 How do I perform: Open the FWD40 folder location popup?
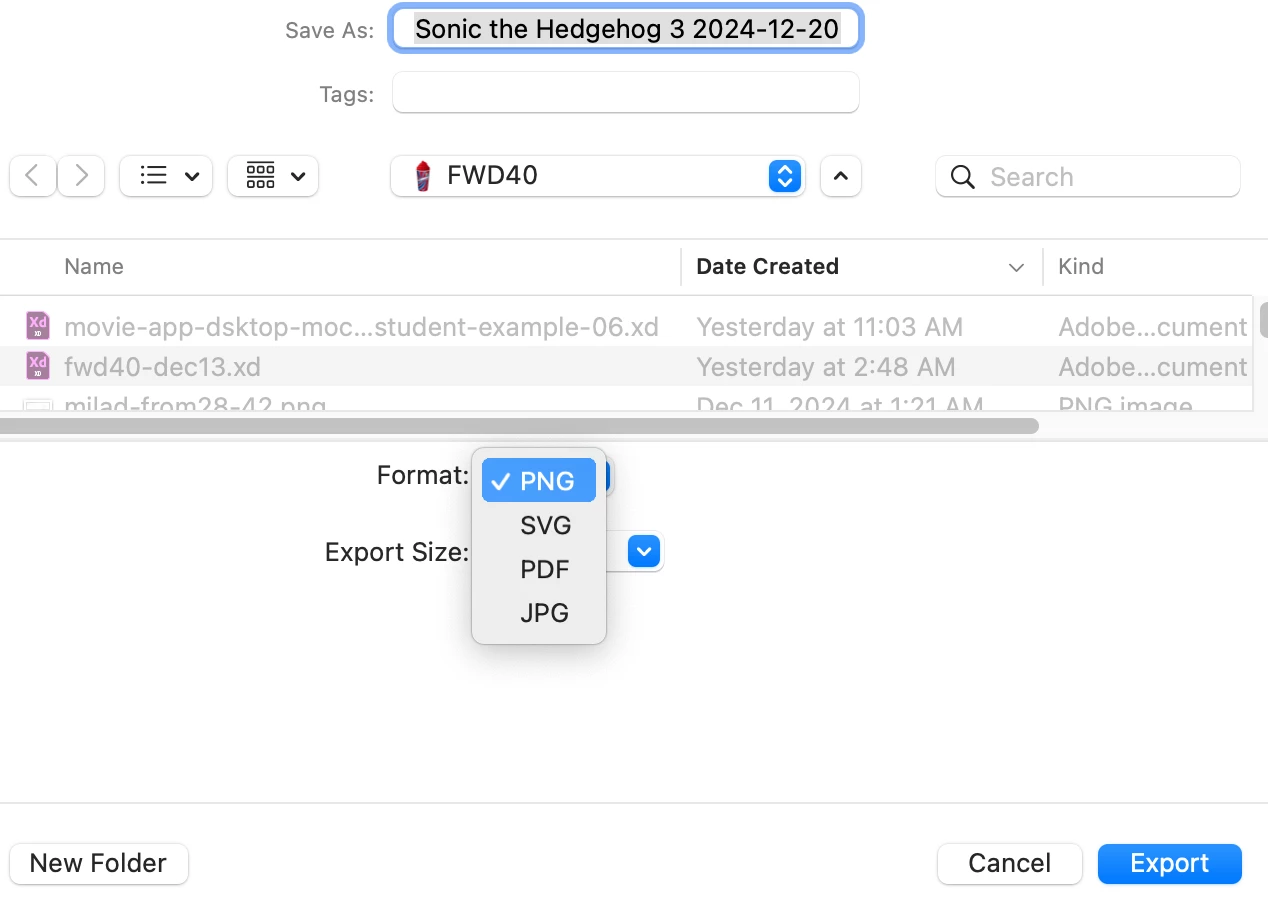(597, 176)
